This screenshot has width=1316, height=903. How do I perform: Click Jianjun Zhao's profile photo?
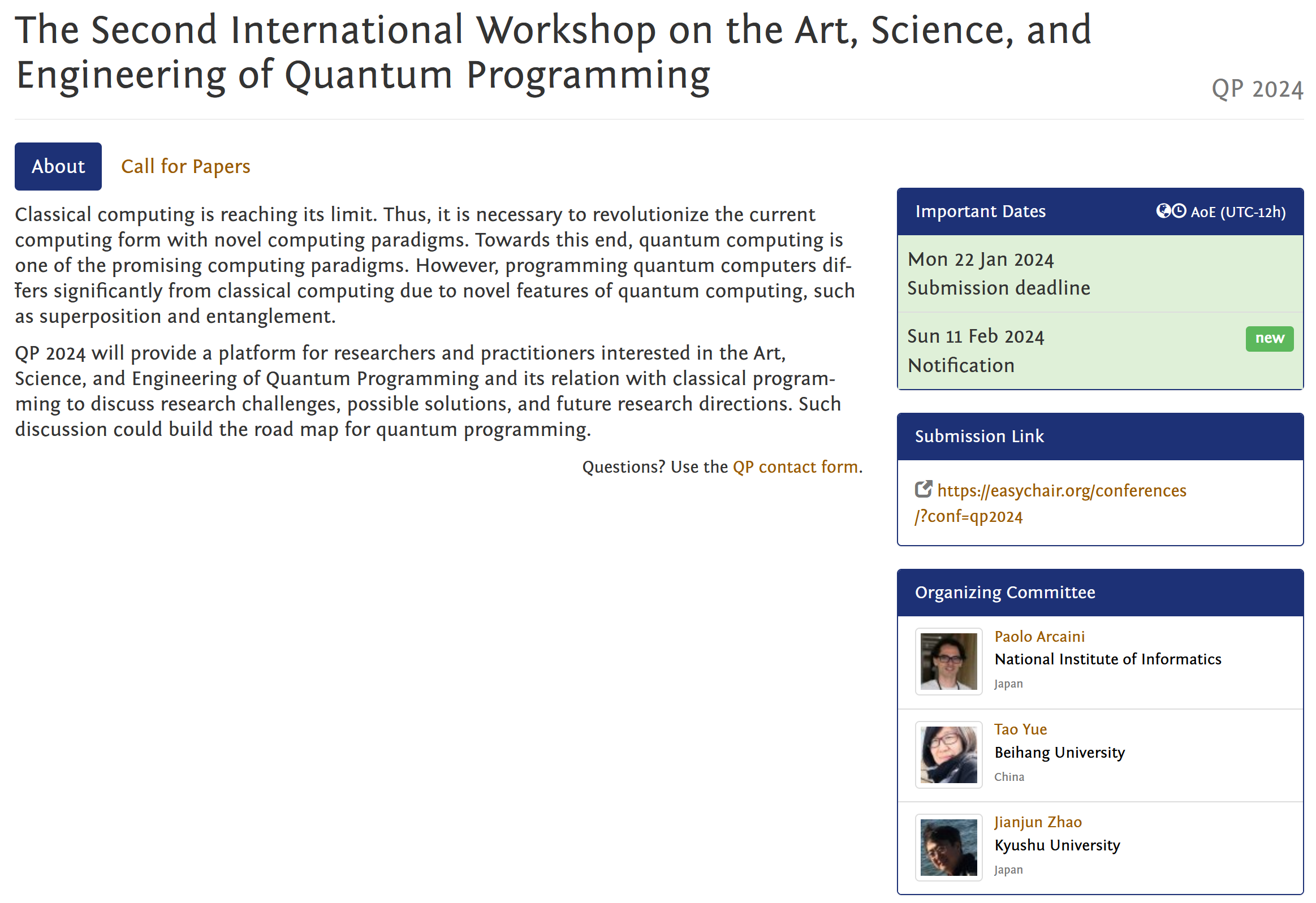point(949,848)
